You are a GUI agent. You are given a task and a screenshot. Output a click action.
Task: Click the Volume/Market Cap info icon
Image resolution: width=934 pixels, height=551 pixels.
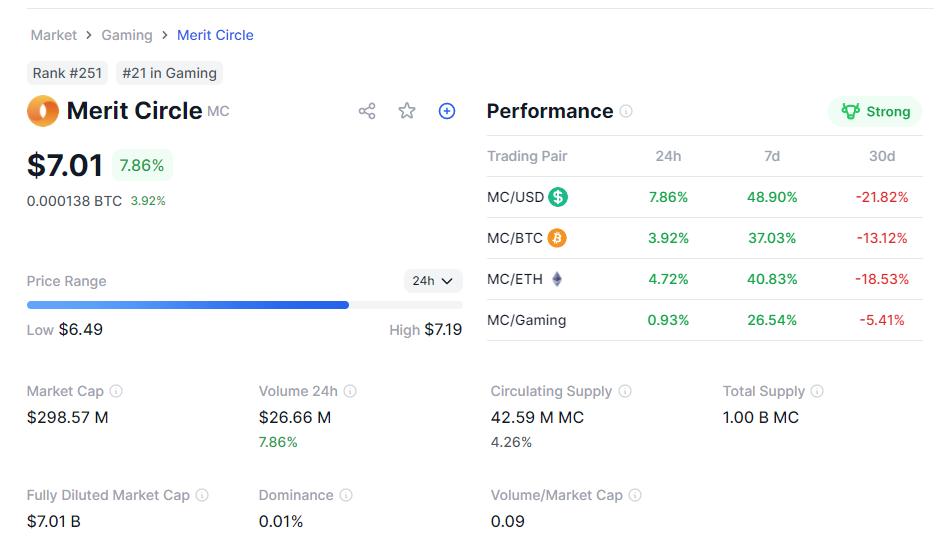pos(635,495)
